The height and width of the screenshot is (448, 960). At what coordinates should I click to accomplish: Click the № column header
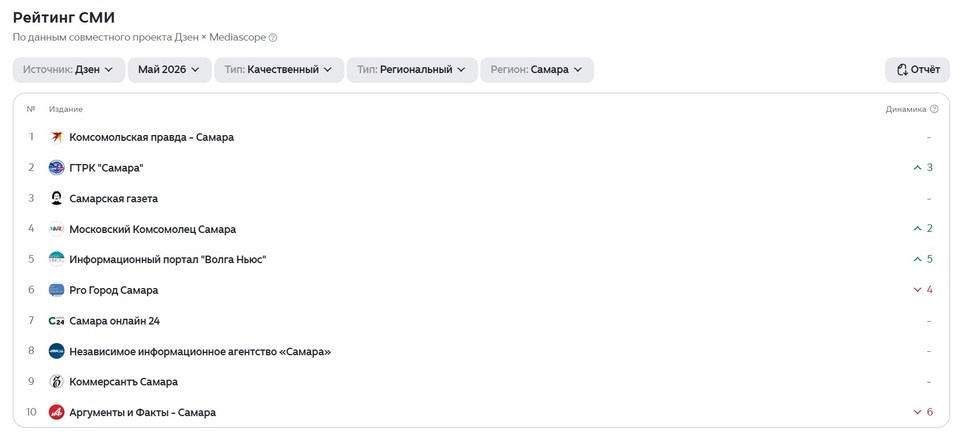tap(31, 109)
